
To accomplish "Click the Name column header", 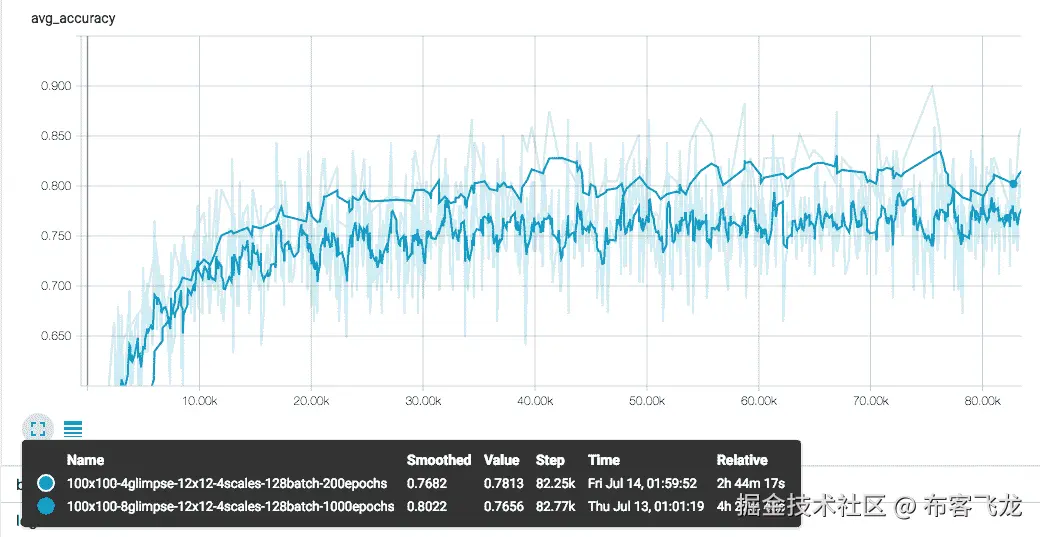I will (x=86, y=459).
